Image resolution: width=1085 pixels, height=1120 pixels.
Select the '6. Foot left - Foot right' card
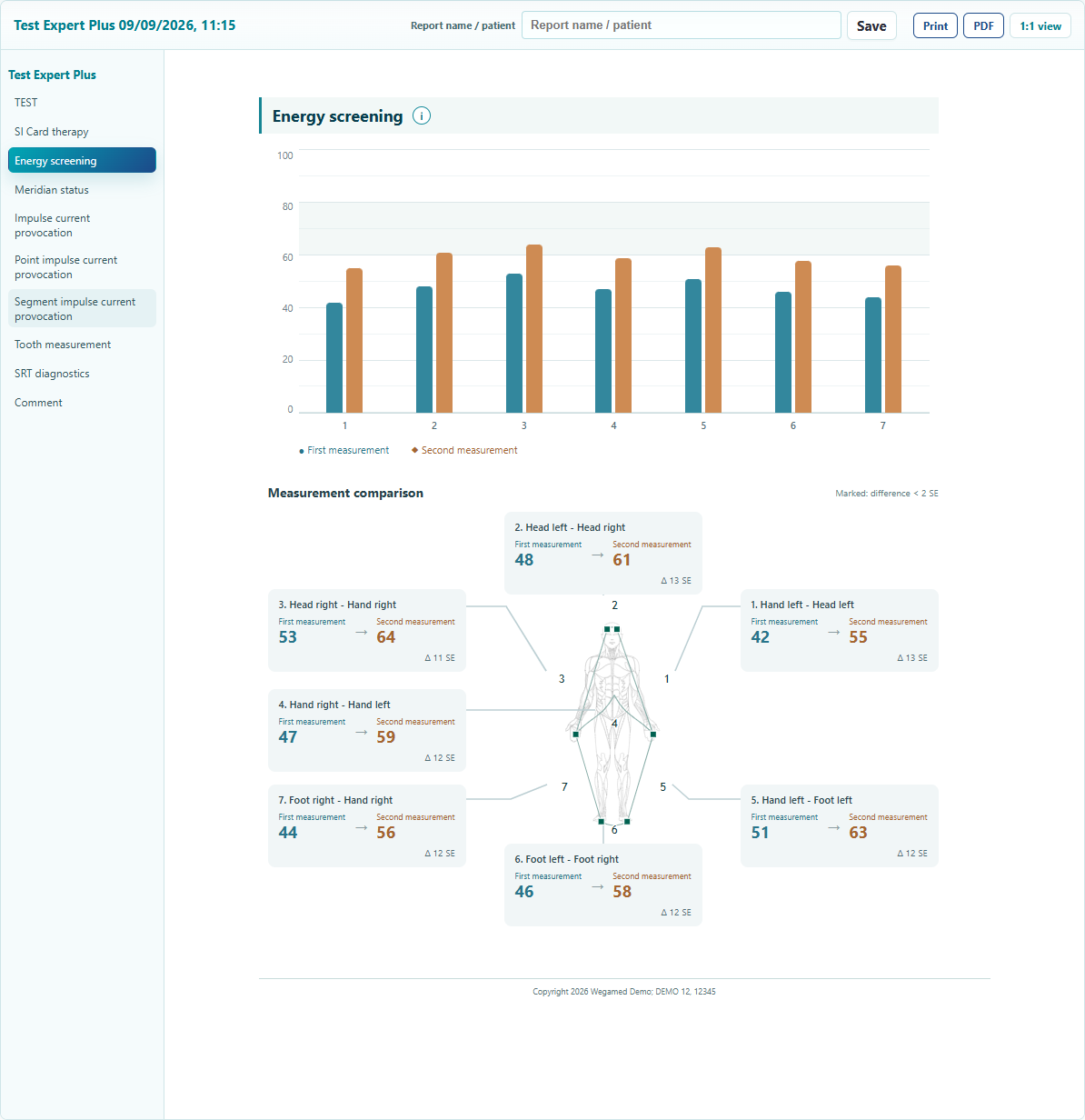pos(603,885)
